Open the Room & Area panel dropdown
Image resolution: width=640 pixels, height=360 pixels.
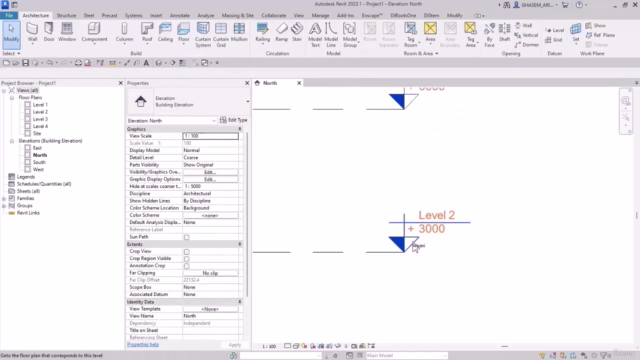tap(421, 53)
